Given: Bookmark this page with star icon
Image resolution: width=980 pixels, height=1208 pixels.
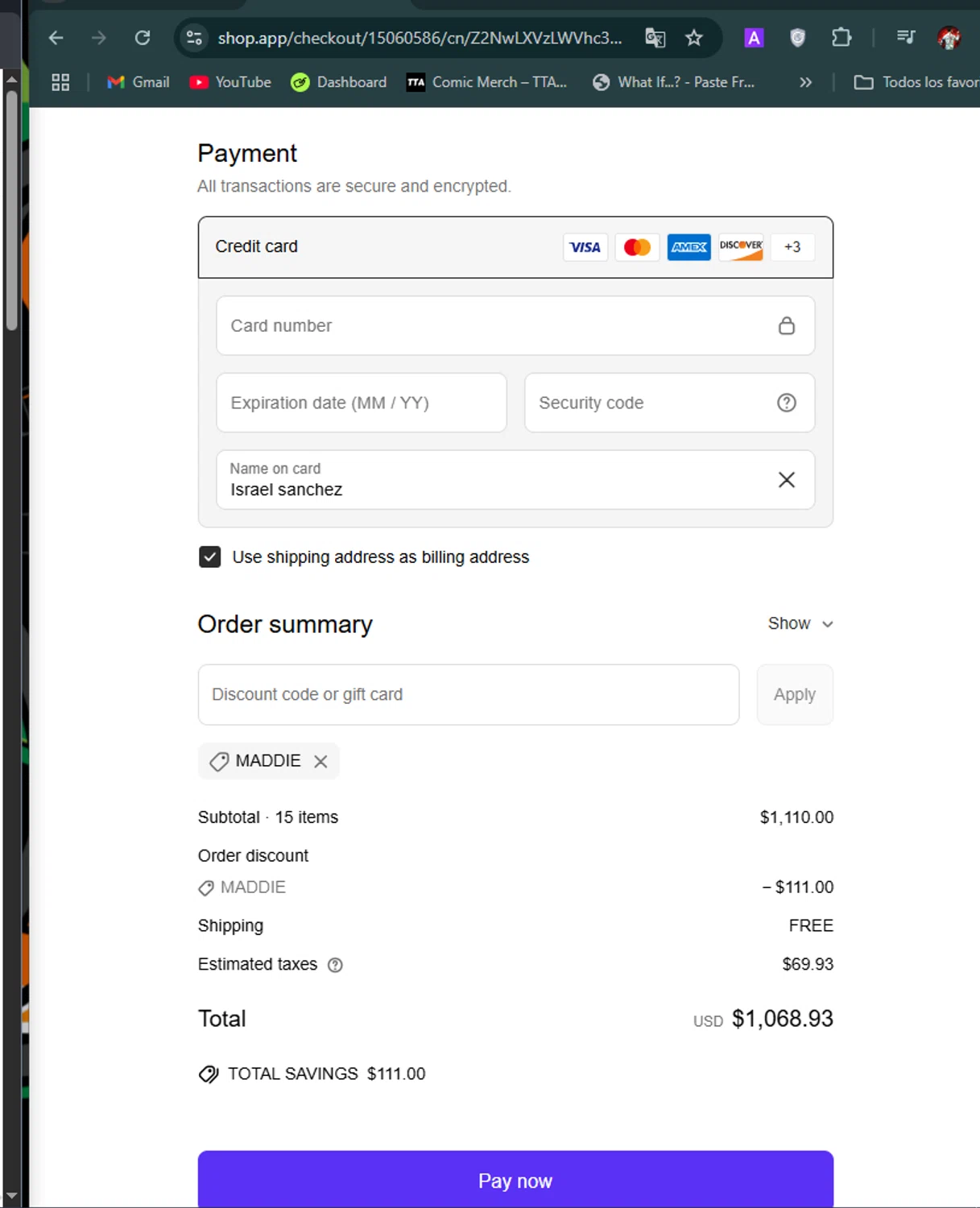Looking at the screenshot, I should pos(694,38).
